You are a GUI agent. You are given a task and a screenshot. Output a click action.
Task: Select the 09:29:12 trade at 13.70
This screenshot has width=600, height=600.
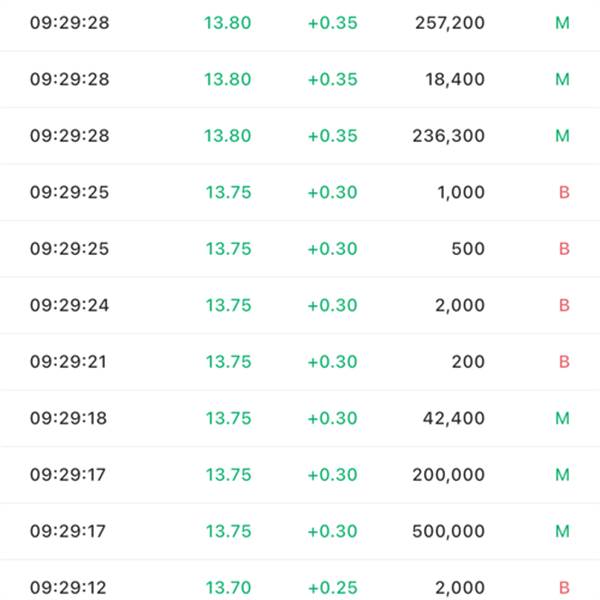(300, 580)
